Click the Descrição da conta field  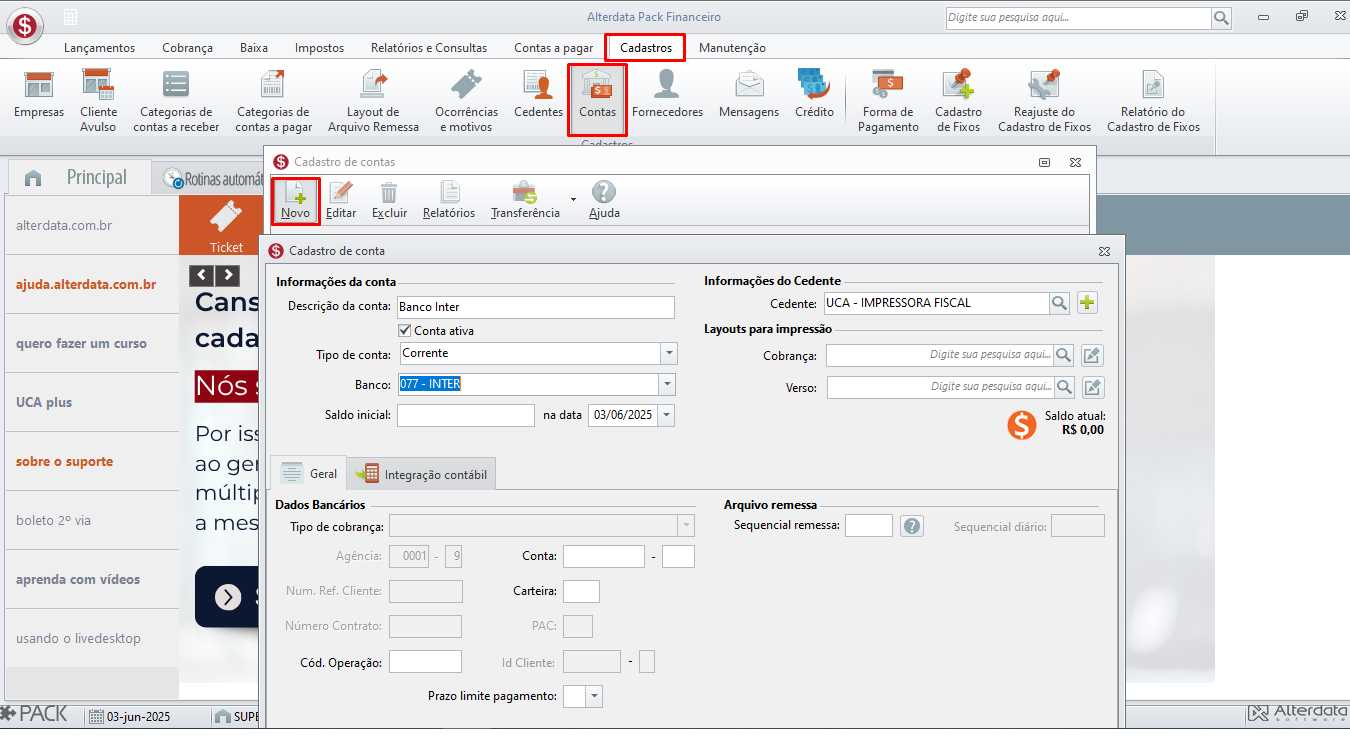(x=535, y=307)
